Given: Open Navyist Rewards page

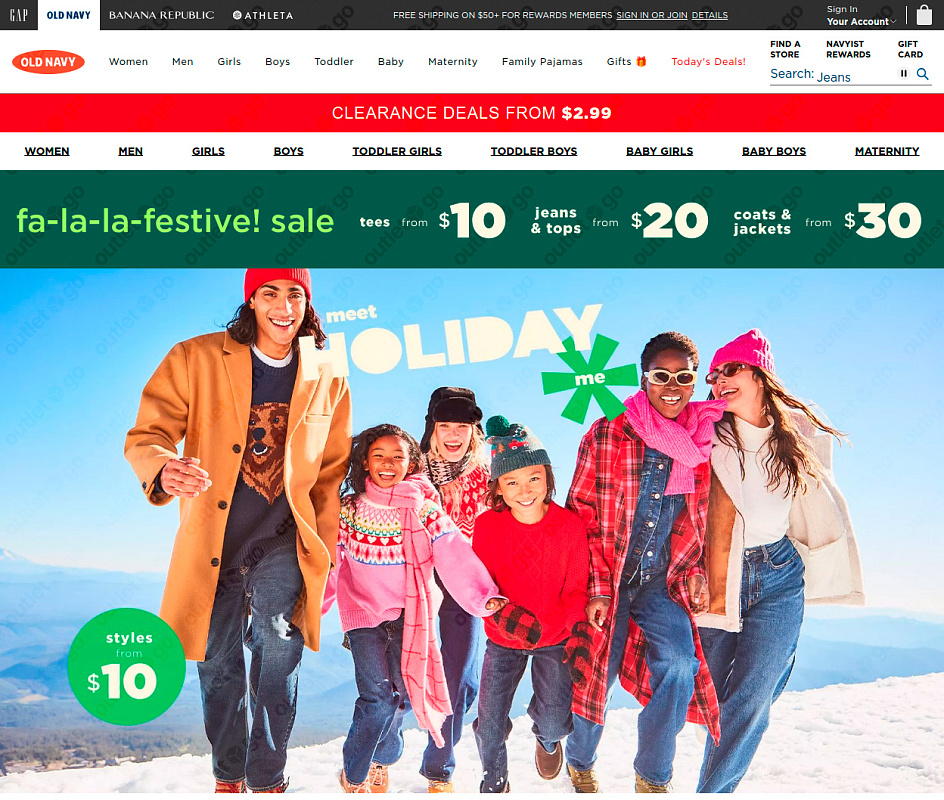Looking at the screenshot, I should (848, 49).
